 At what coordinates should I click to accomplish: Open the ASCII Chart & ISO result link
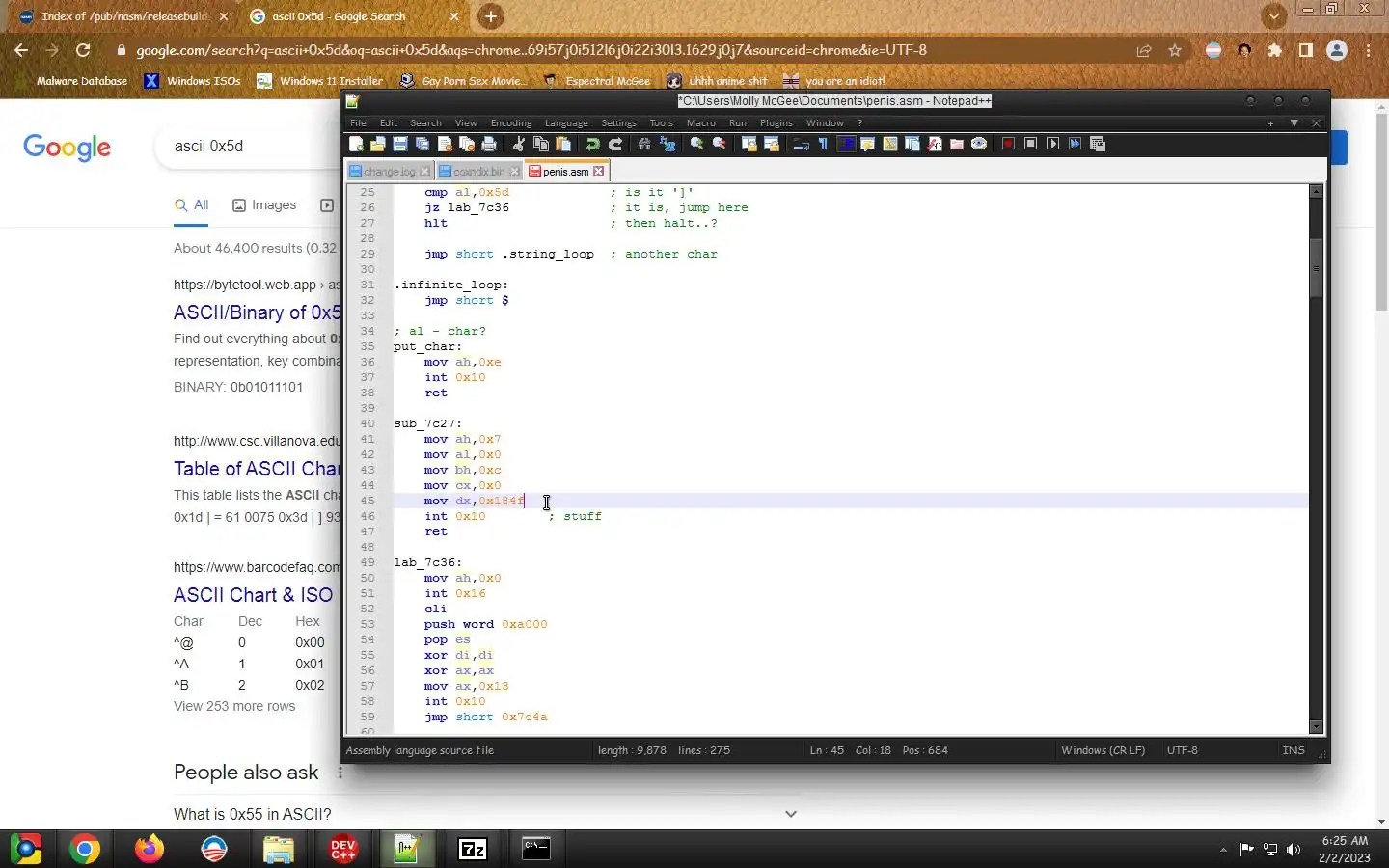(x=254, y=595)
